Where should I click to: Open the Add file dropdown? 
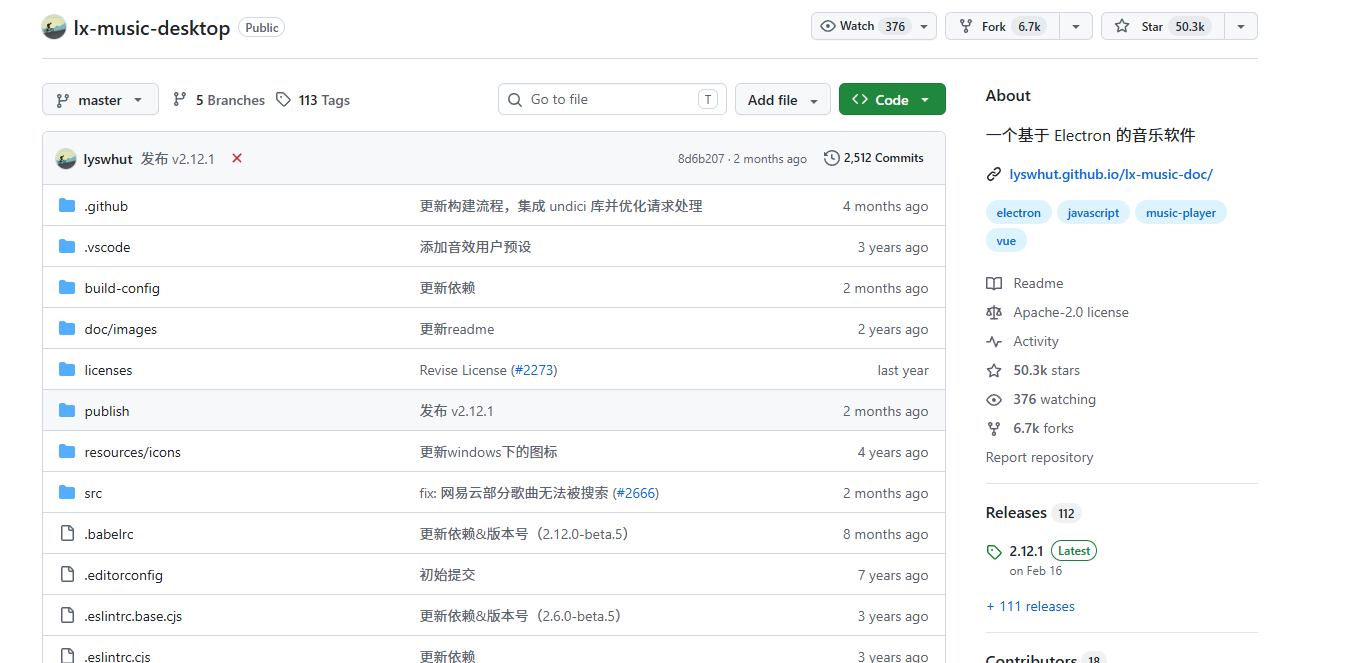tap(783, 100)
